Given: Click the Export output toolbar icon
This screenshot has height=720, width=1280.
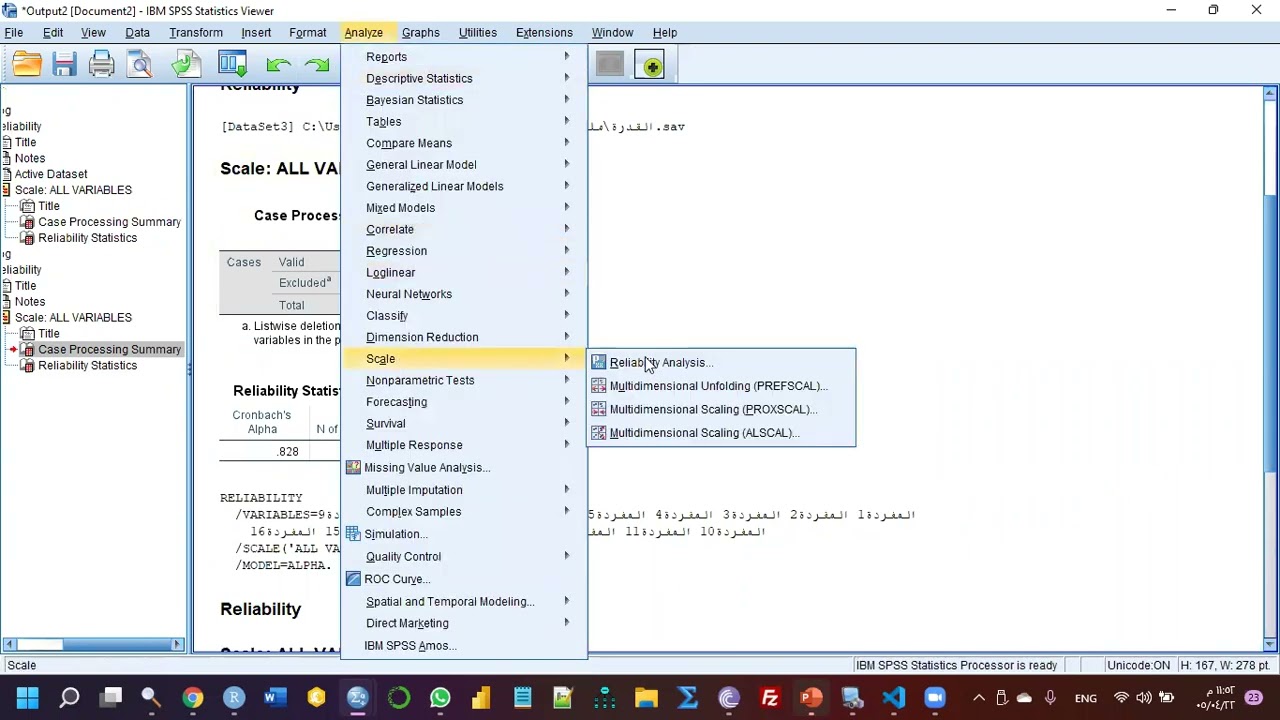Looking at the screenshot, I should (185, 66).
